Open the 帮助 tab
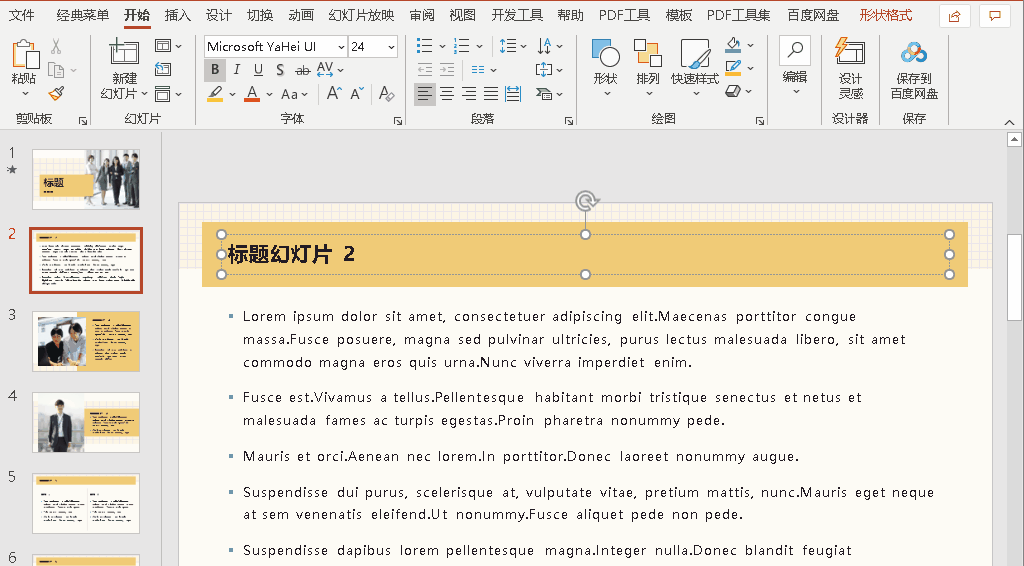This screenshot has height=566, width=1024. (570, 15)
